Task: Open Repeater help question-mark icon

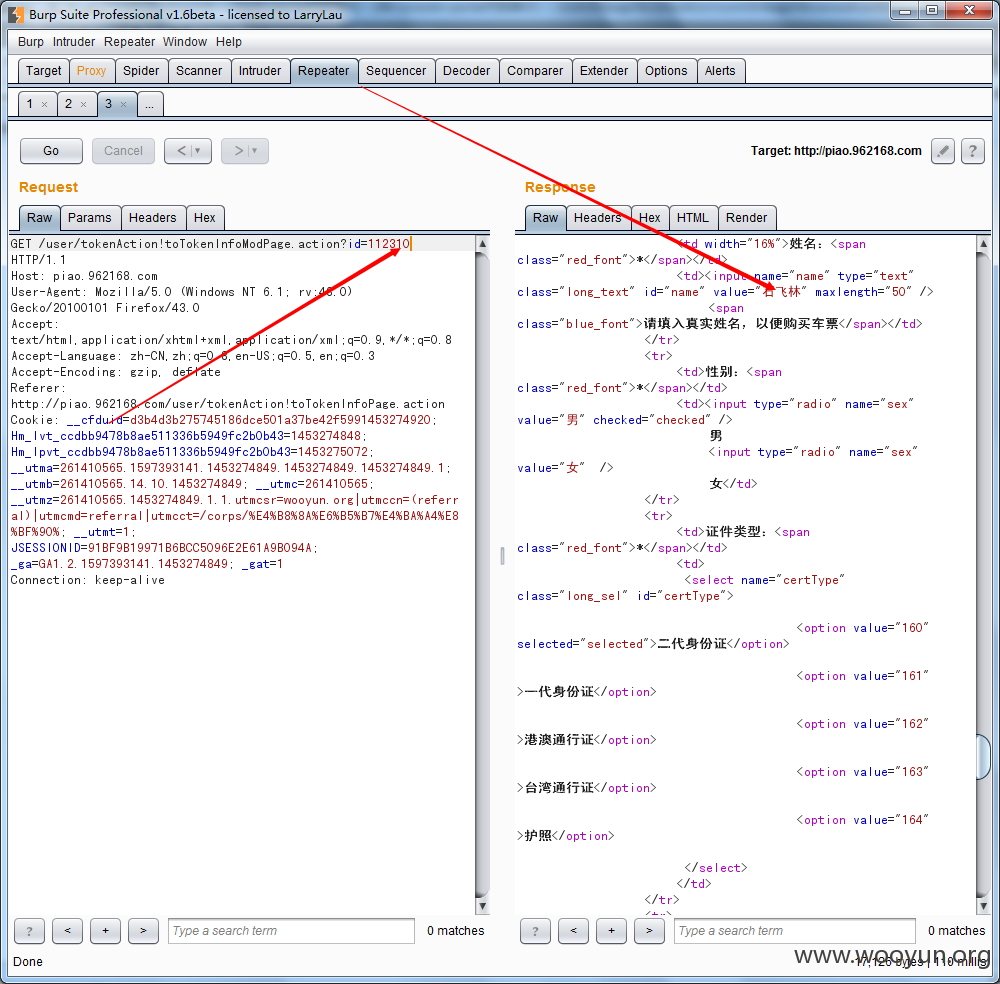Action: click(973, 151)
